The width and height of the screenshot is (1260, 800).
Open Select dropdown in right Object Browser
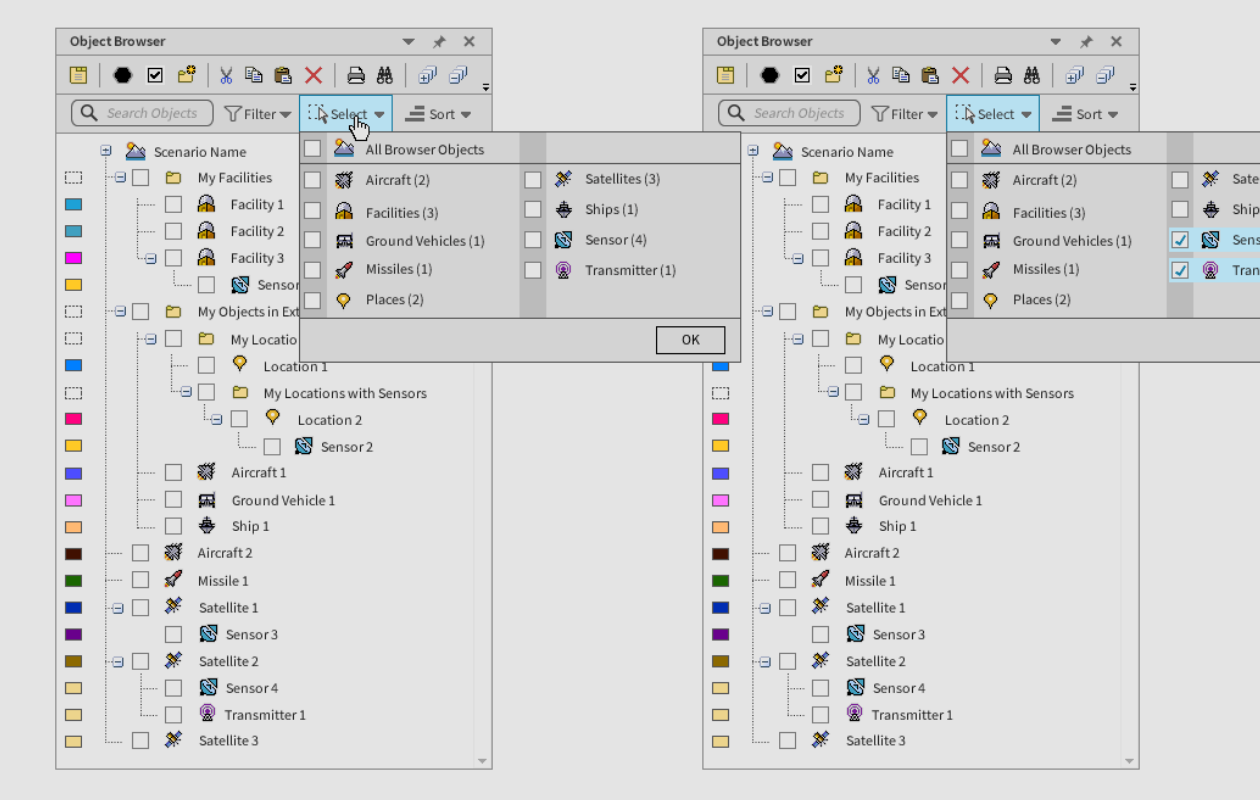pyautogui.click(x=993, y=114)
